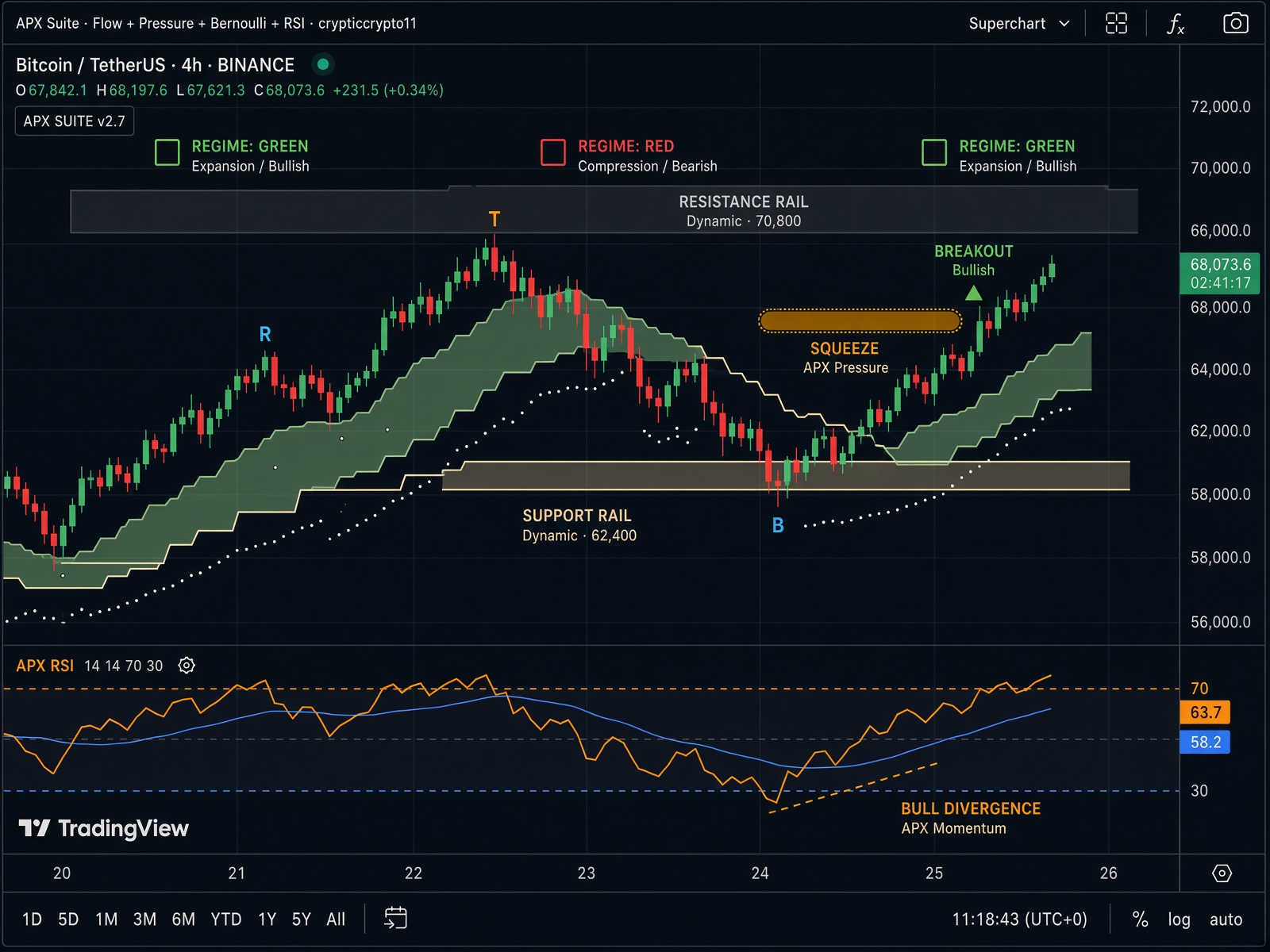Select the 6M time range
1270x952 pixels.
point(183,919)
